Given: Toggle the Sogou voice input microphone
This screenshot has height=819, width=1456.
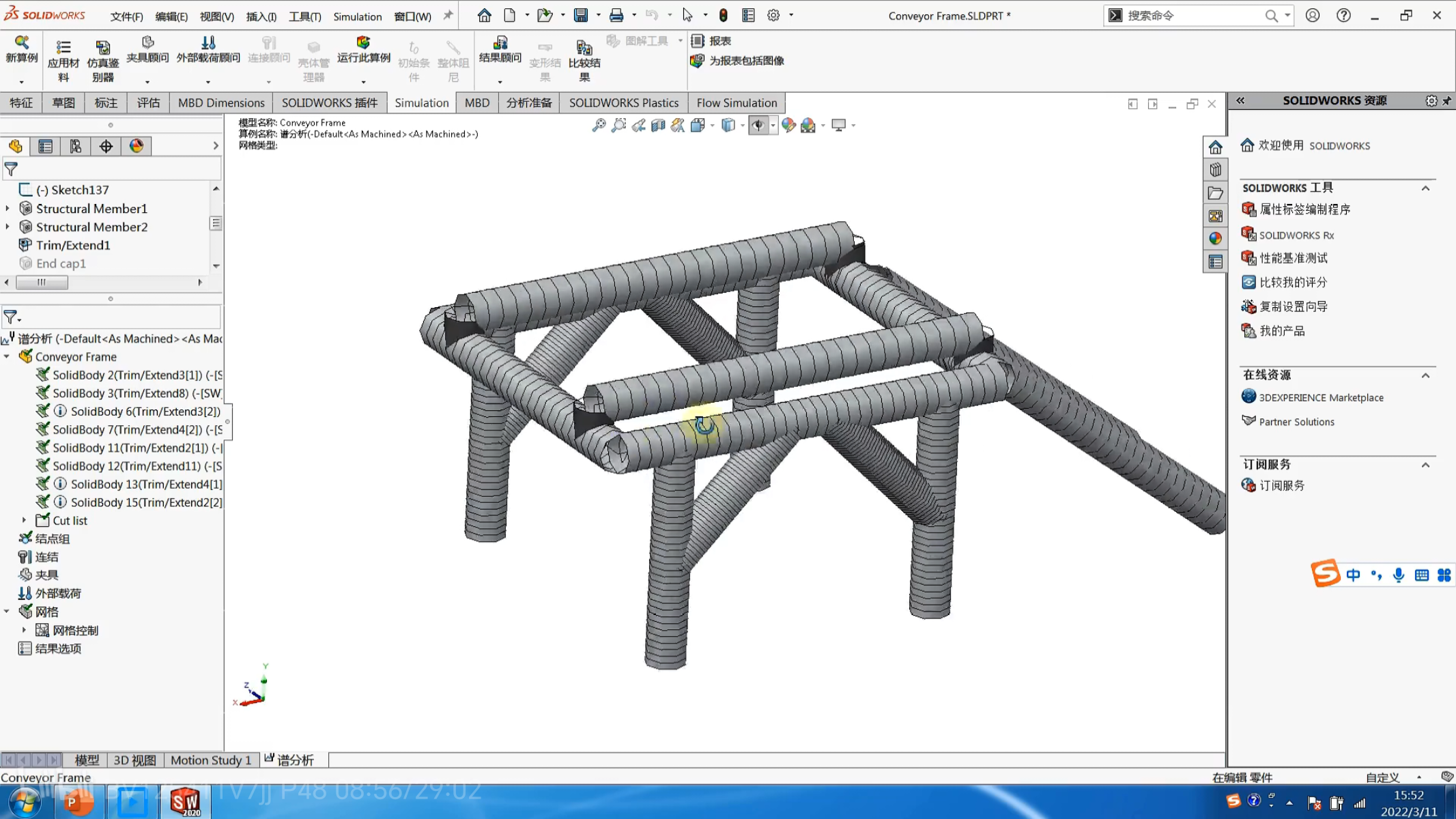Looking at the screenshot, I should 1399,575.
